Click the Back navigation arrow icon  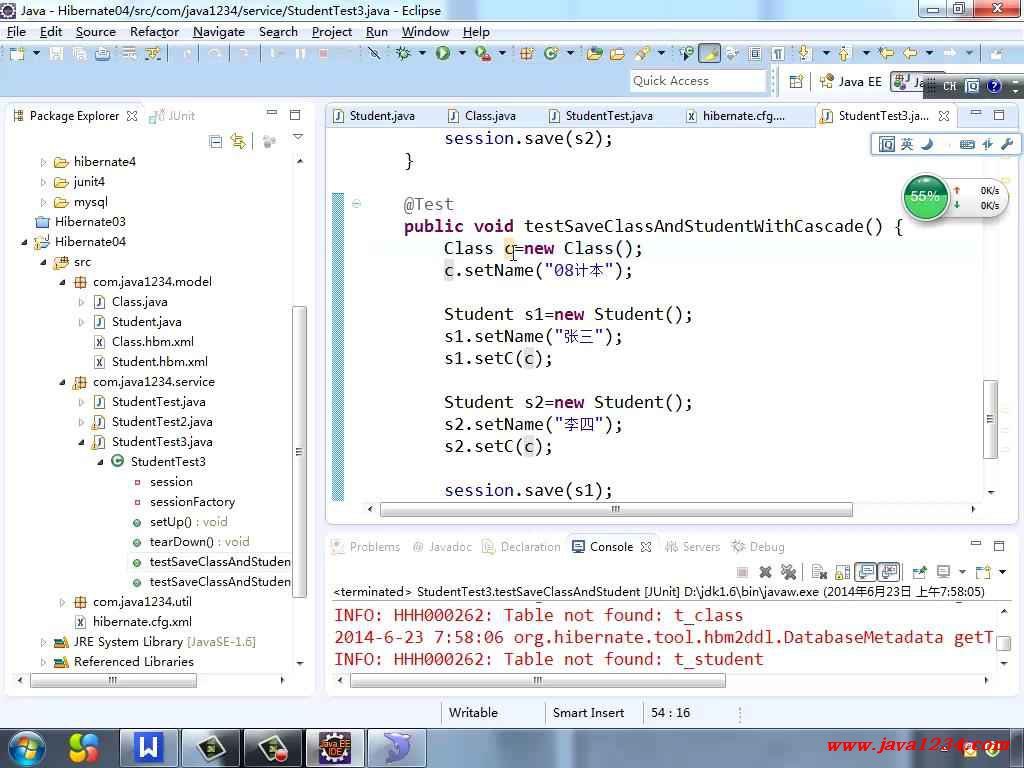(x=910, y=54)
